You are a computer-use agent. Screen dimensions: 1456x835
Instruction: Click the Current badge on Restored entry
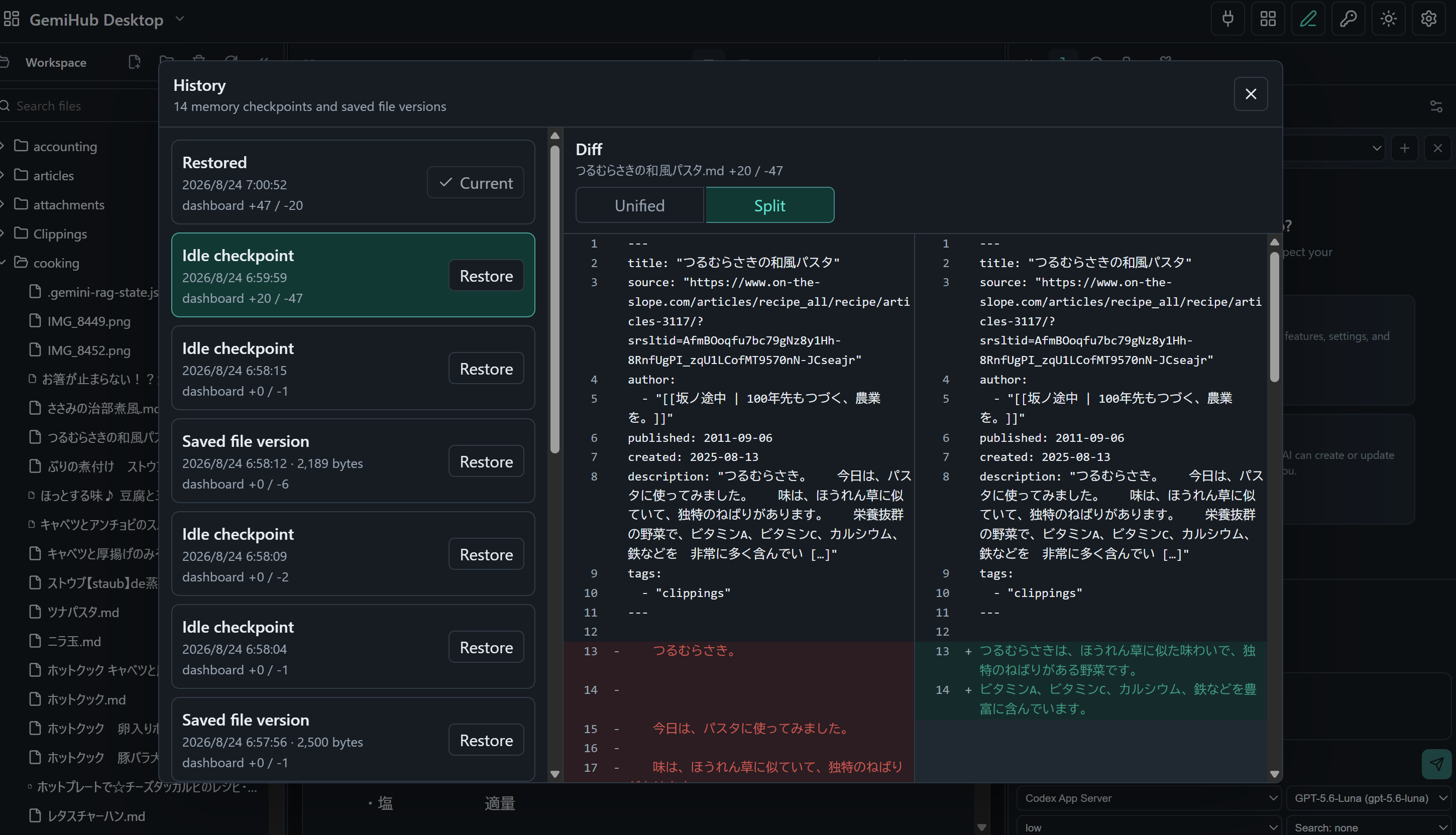pyautogui.click(x=476, y=183)
